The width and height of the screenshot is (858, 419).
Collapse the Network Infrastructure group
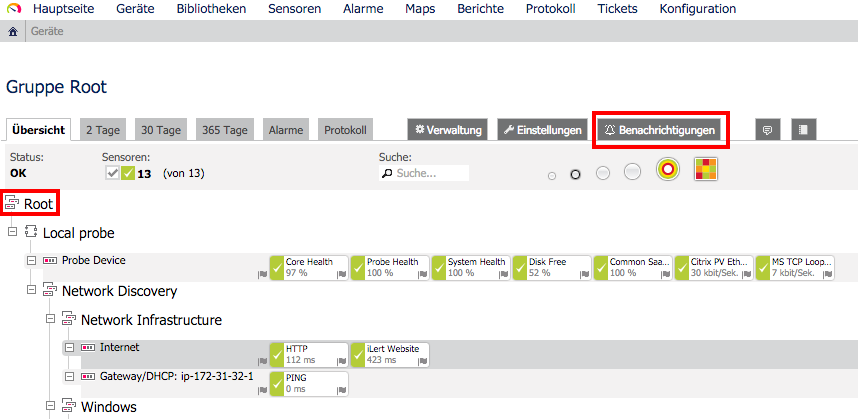click(50, 318)
